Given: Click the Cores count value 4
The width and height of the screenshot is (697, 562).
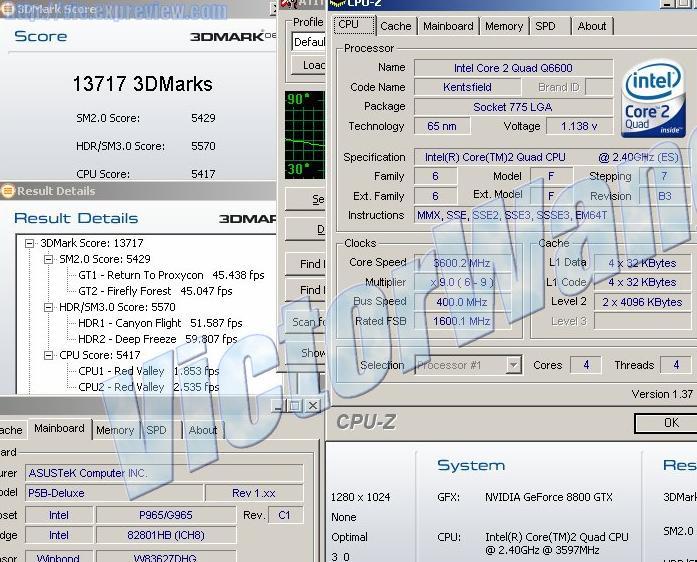Looking at the screenshot, I should pyautogui.click(x=586, y=365).
